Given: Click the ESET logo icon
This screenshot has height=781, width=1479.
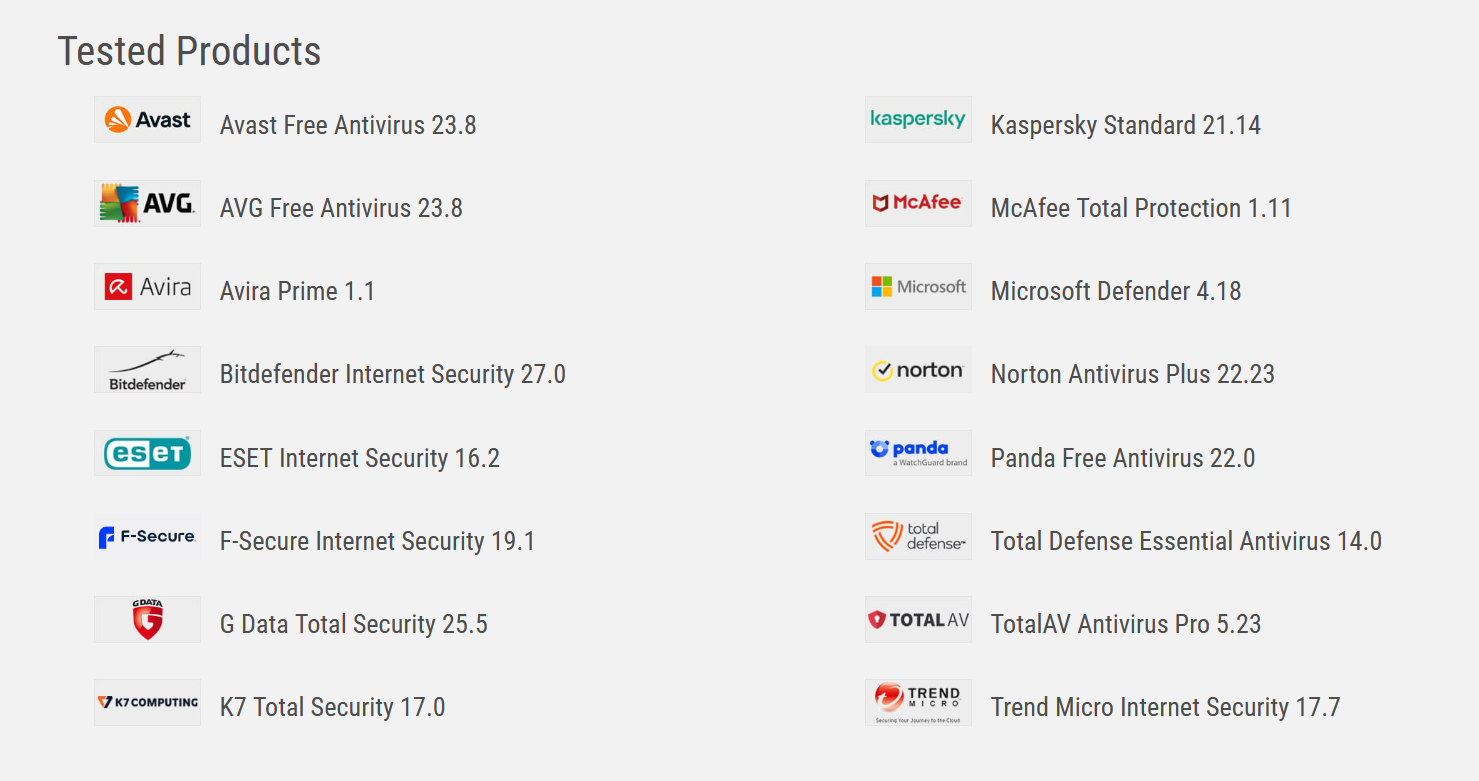Looking at the screenshot, I should click(x=147, y=454).
